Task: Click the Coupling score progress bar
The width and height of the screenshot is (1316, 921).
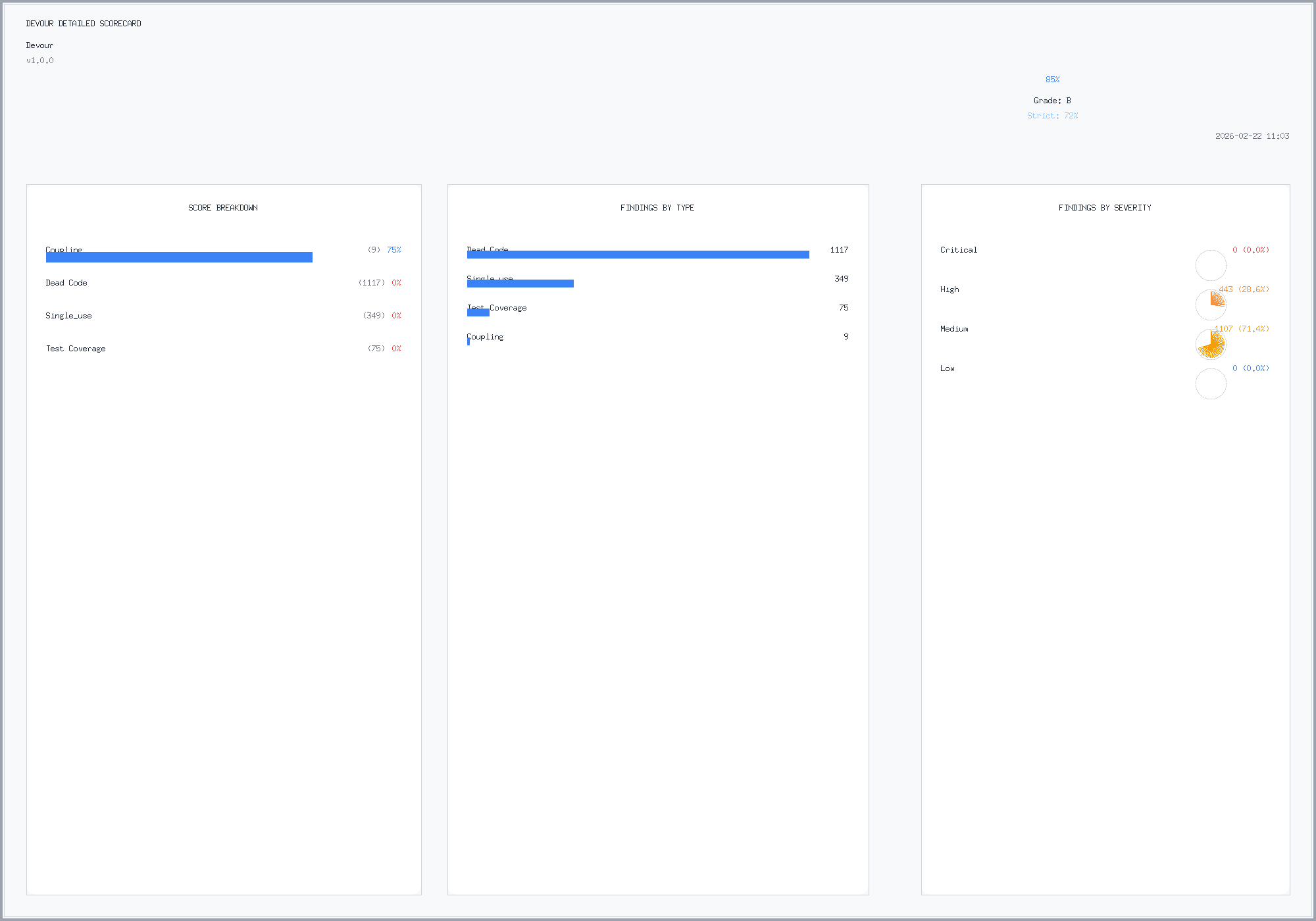Action: [179, 257]
